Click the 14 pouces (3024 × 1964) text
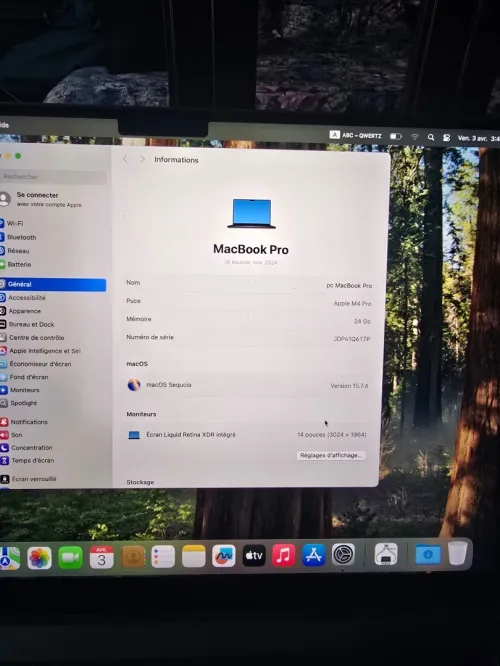 click(332, 435)
